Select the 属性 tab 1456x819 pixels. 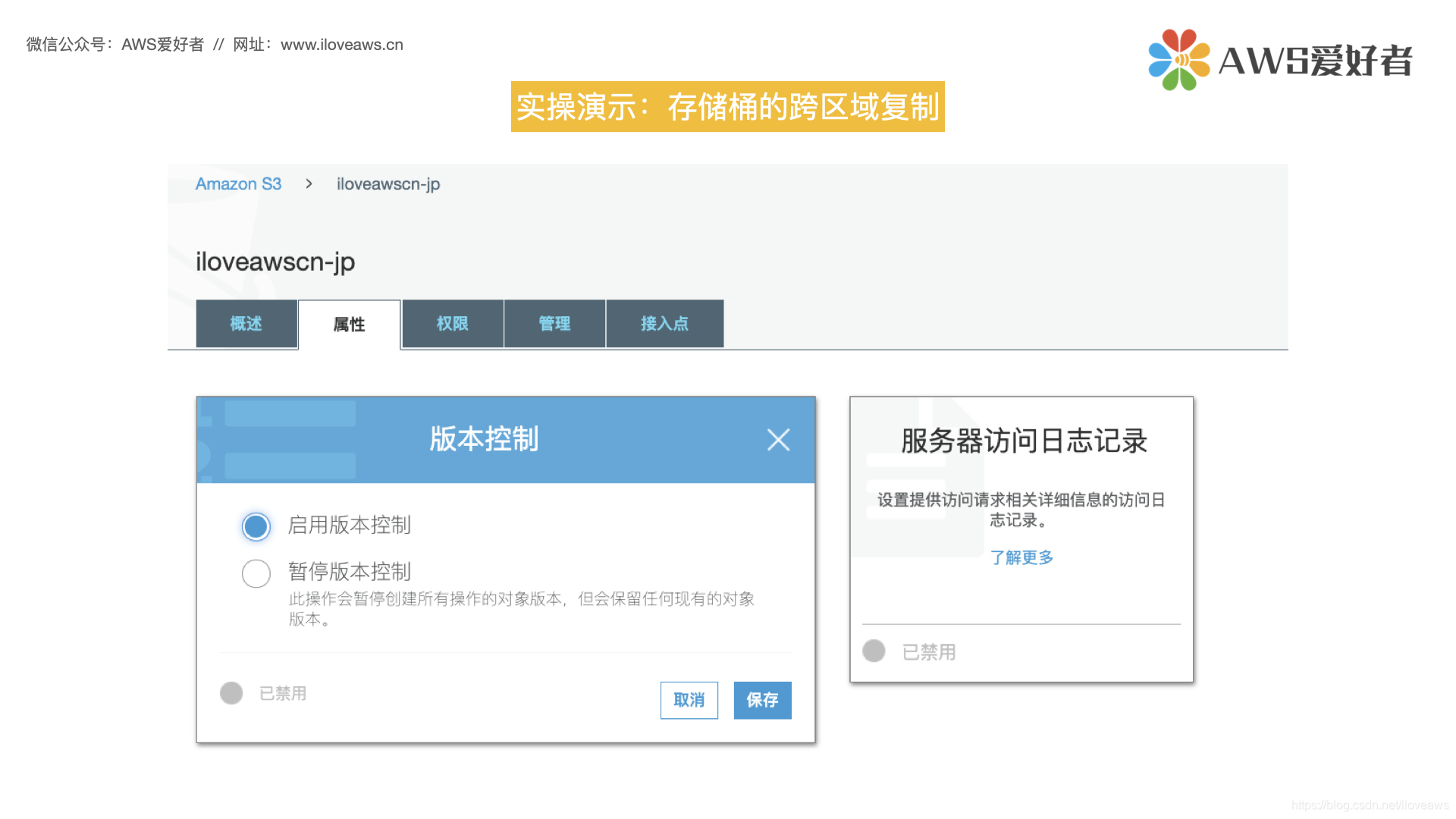(x=350, y=324)
